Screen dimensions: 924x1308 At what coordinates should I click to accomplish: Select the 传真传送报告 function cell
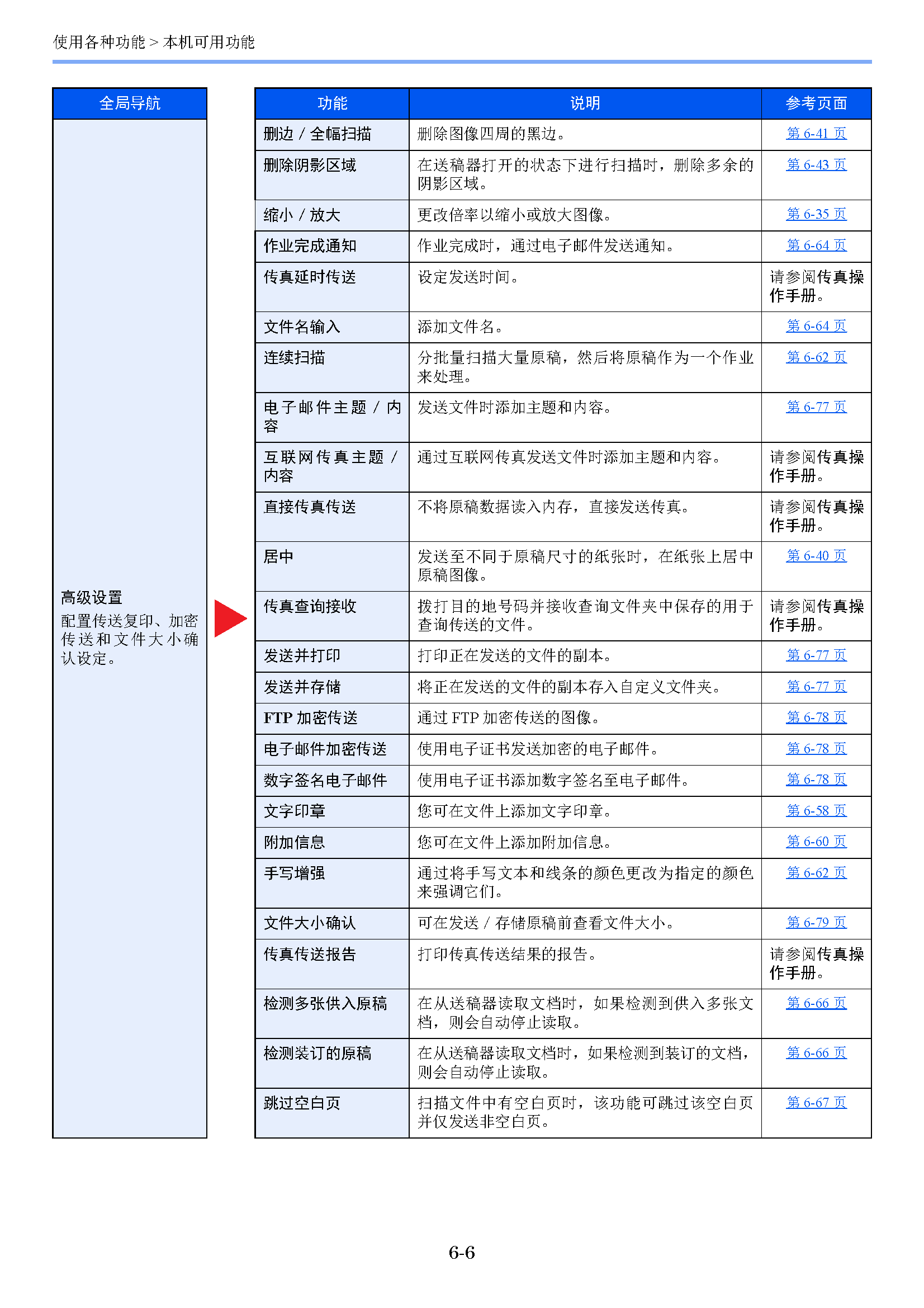(333, 964)
